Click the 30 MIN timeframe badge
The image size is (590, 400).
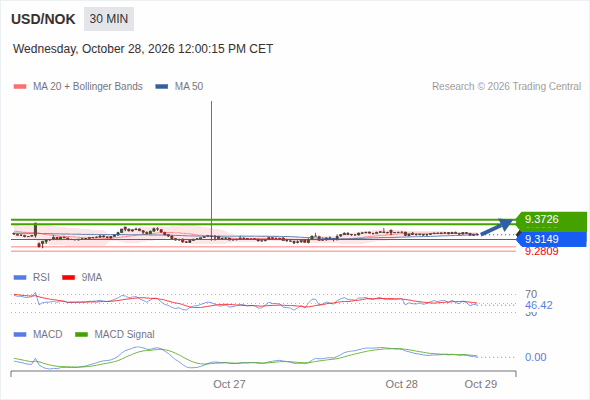pos(109,19)
